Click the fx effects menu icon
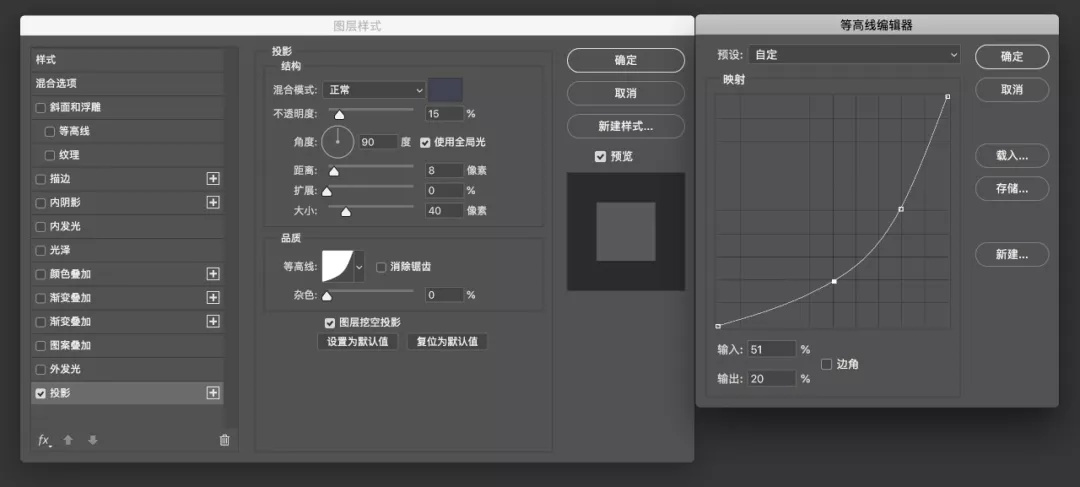Screen dimensions: 1080x487 tap(44, 440)
